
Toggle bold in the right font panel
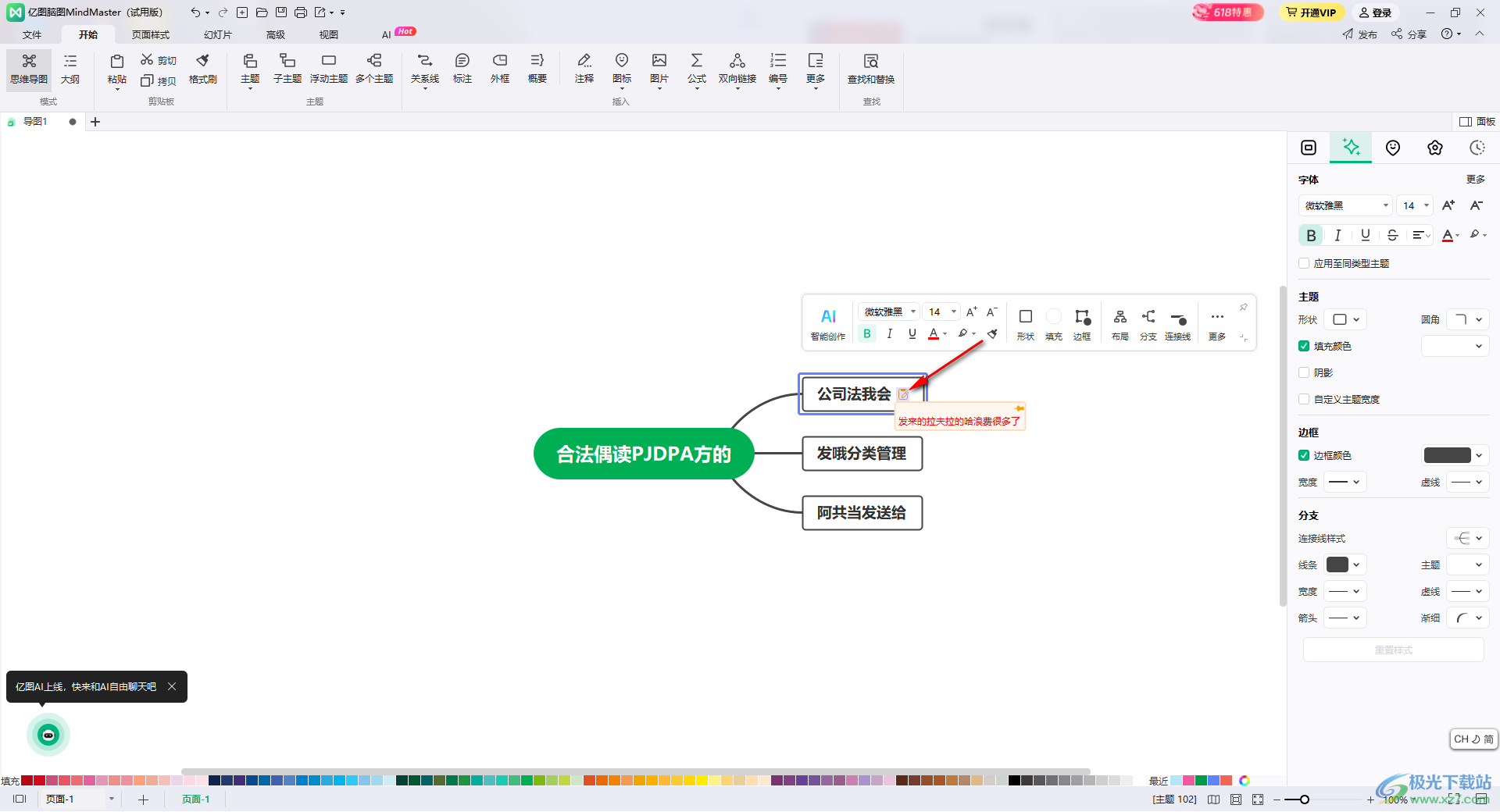pos(1311,235)
